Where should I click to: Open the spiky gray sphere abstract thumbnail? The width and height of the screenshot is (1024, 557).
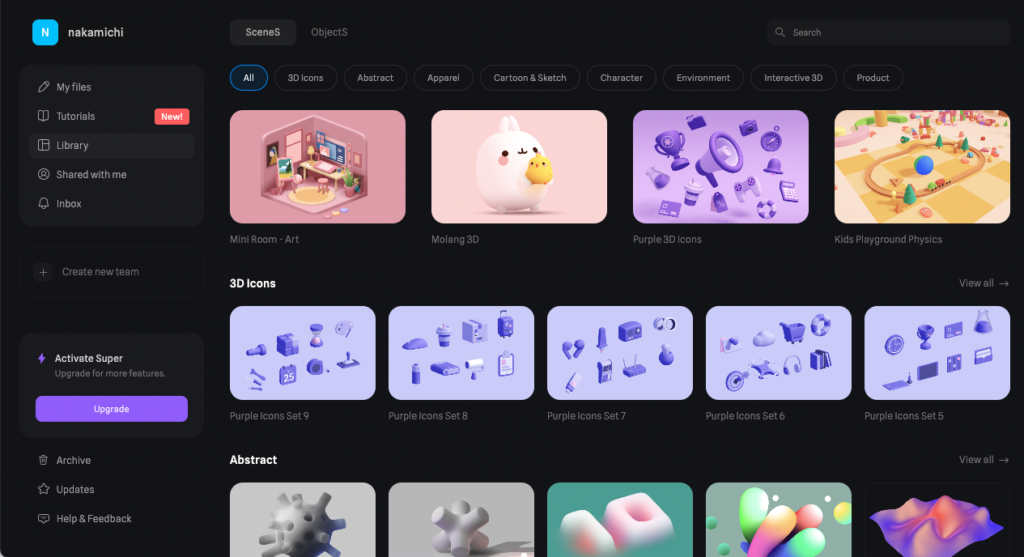[x=302, y=520]
